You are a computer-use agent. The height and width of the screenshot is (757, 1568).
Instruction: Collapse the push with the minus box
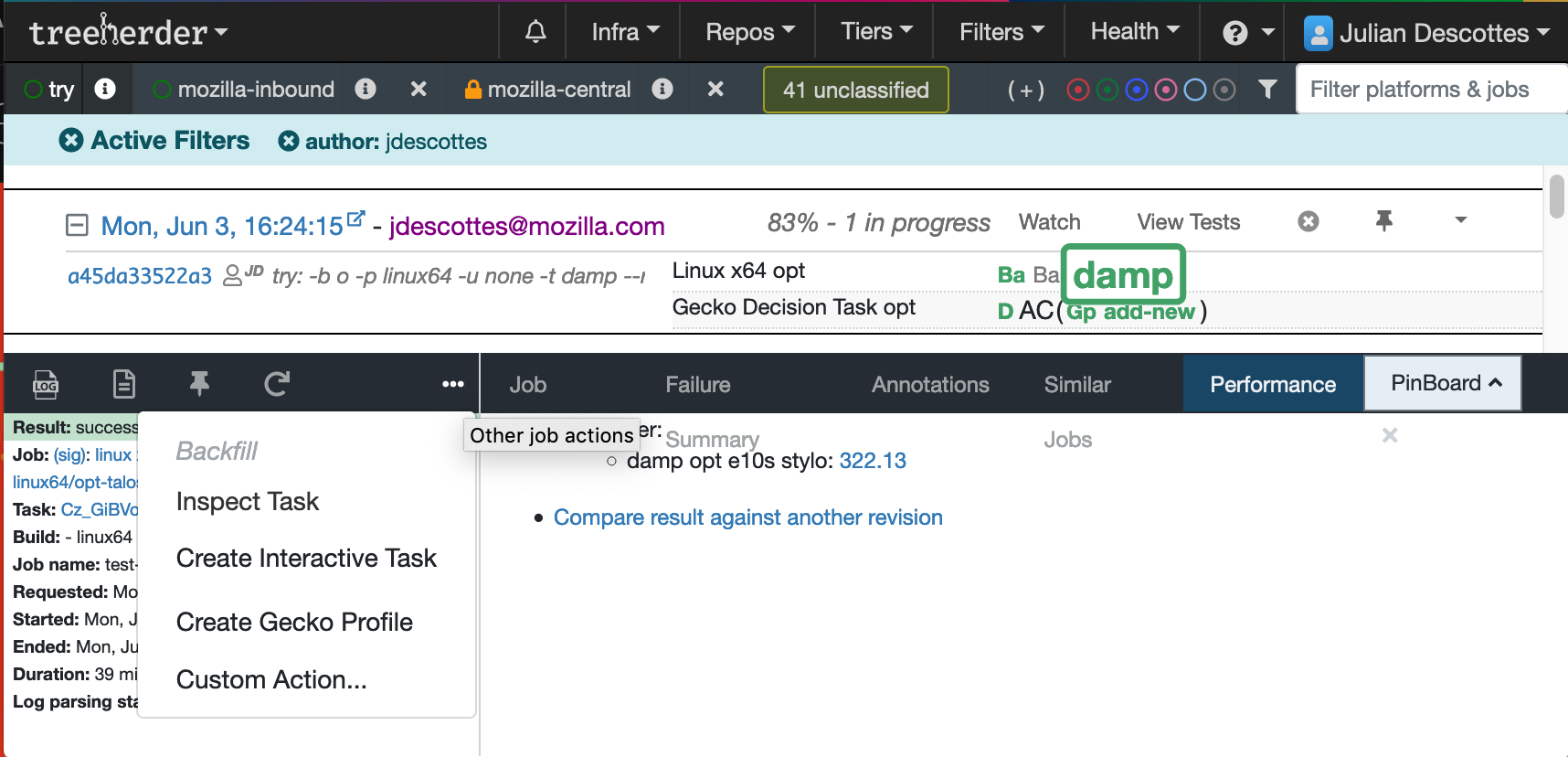point(77,225)
